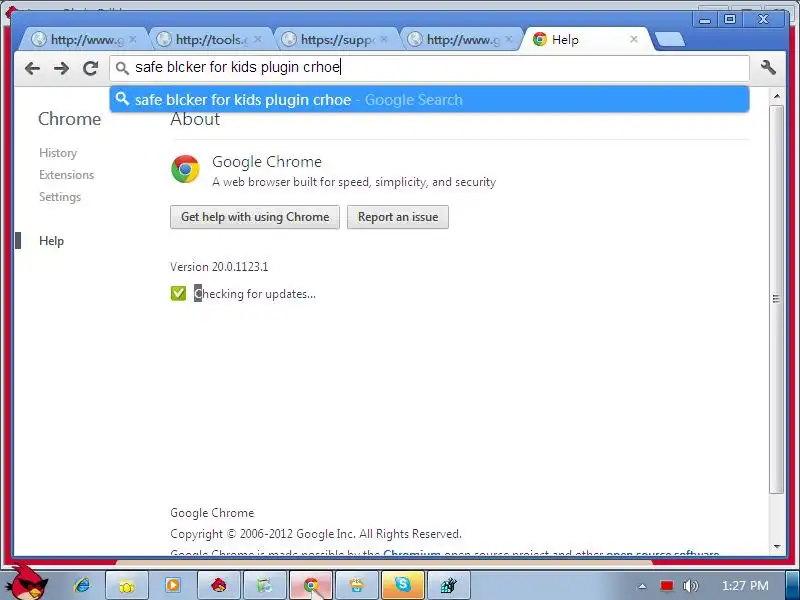This screenshot has width=800, height=600.
Task: Click Get help with using Chrome
Action: point(255,217)
